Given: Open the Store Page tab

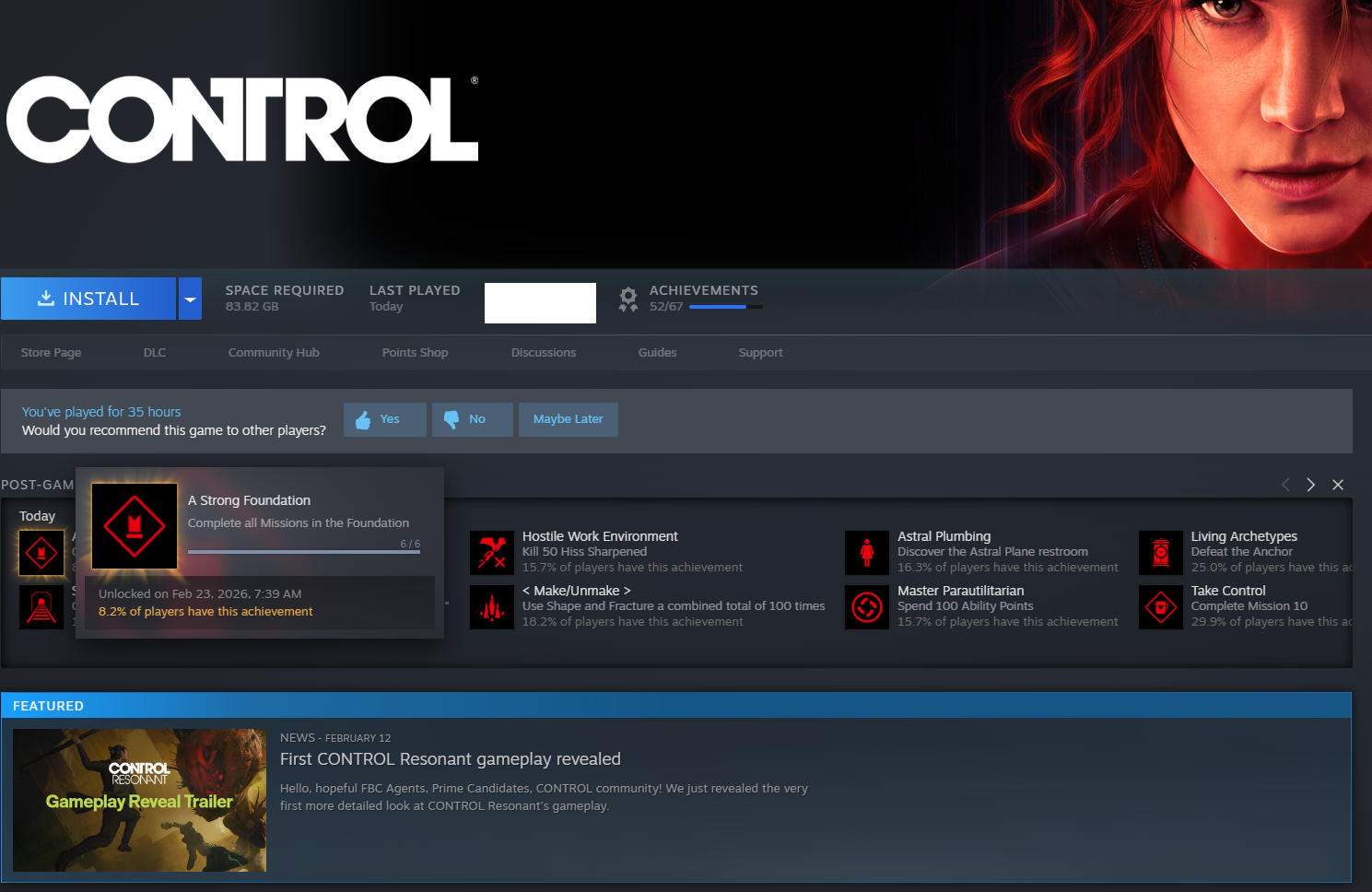Looking at the screenshot, I should coord(51,352).
